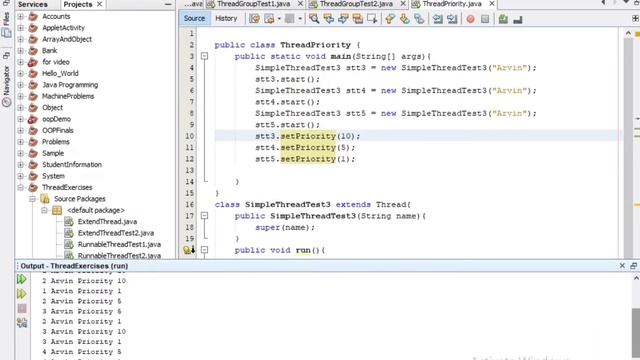640x360 pixels.
Task: Switch to ThreadGroupTest2.java editor tab
Action: click(356, 4)
